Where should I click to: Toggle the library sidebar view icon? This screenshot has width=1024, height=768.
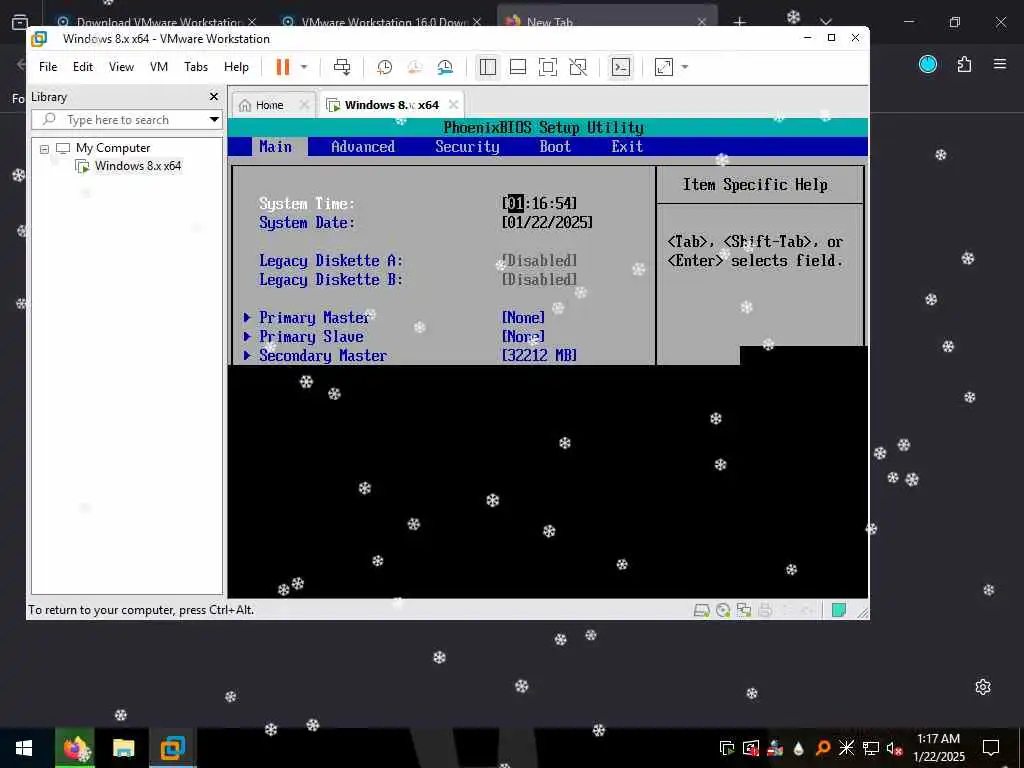tap(488, 67)
